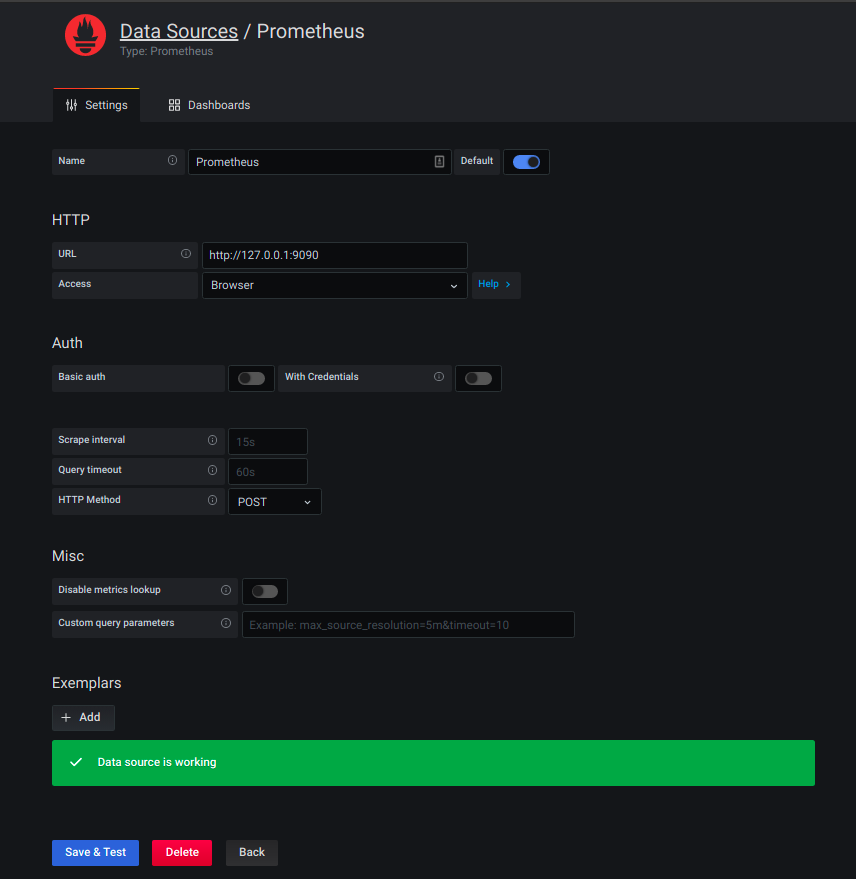856x879 pixels.
Task: Click the Scrape interval input field
Action: click(x=268, y=442)
